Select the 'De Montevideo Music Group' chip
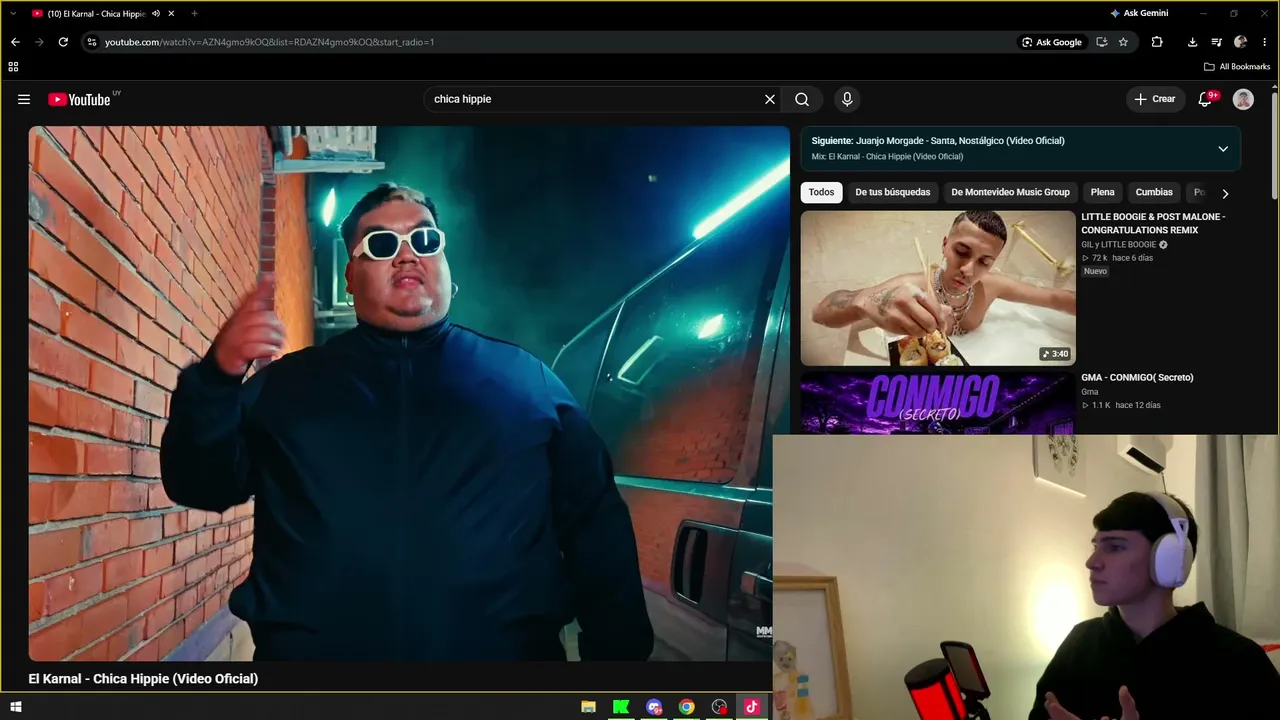 pos(1010,192)
